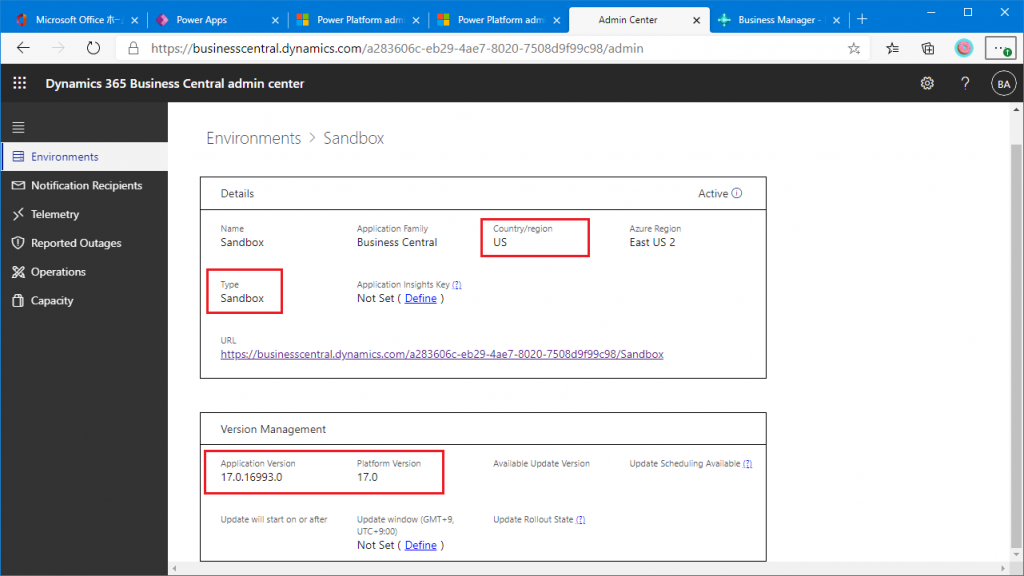Click the Capacity clipboard icon
This screenshot has height=576, width=1024.
point(18,300)
